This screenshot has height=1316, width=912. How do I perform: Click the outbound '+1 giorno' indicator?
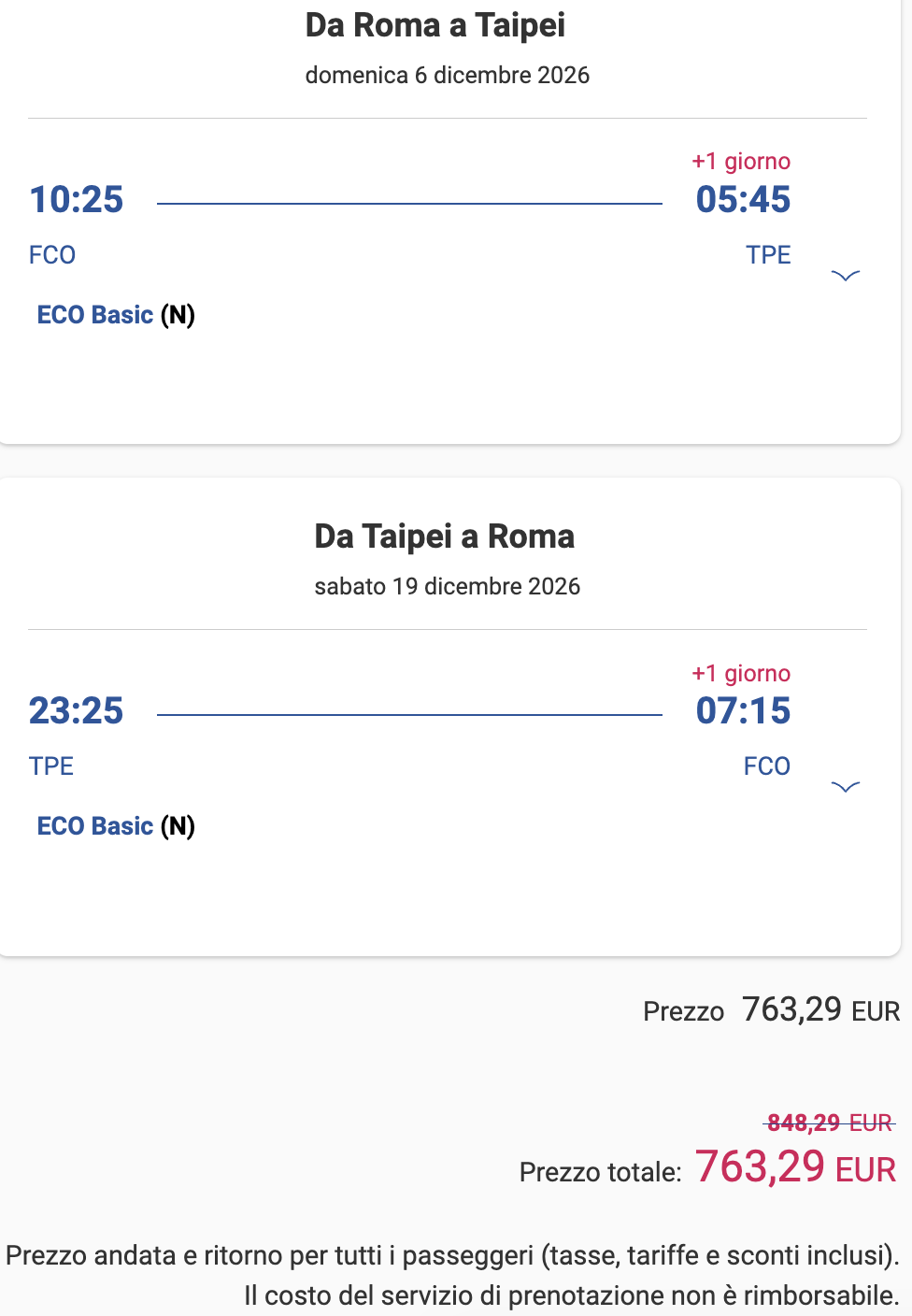[741, 161]
